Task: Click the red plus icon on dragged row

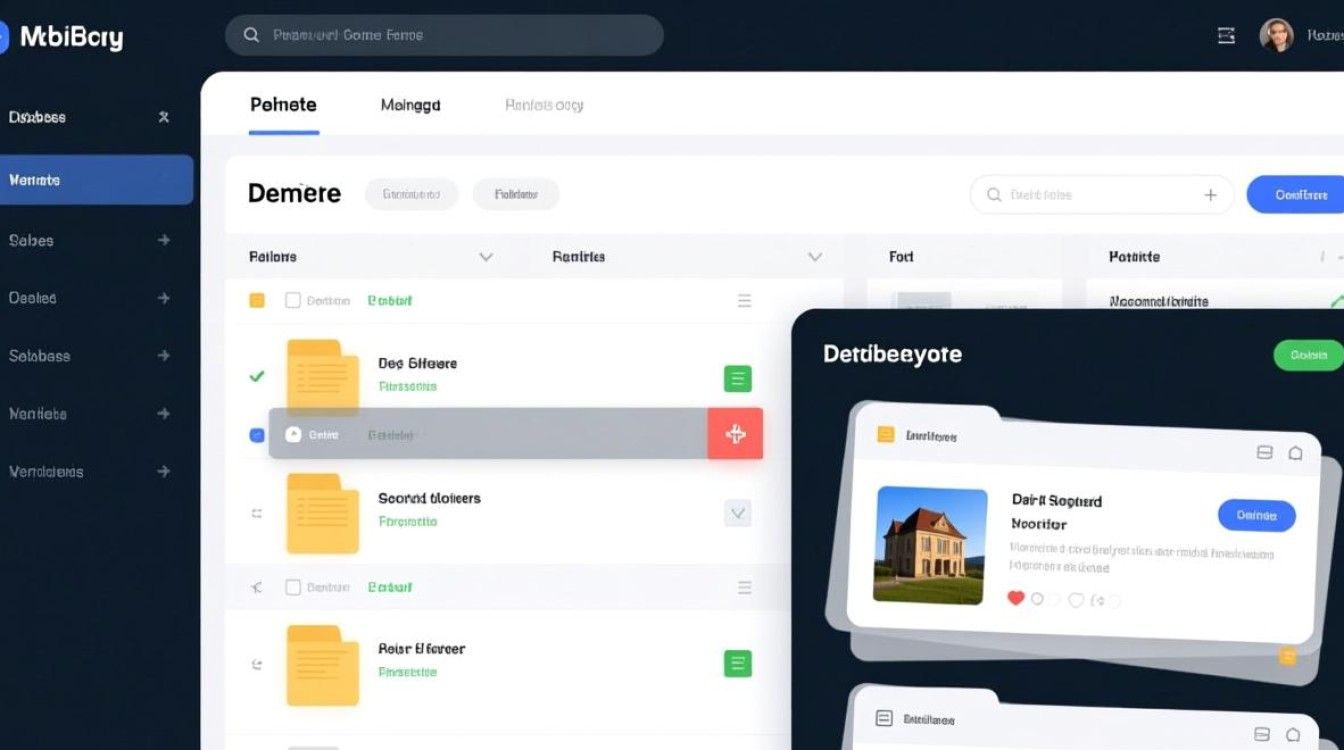Action: [735, 434]
